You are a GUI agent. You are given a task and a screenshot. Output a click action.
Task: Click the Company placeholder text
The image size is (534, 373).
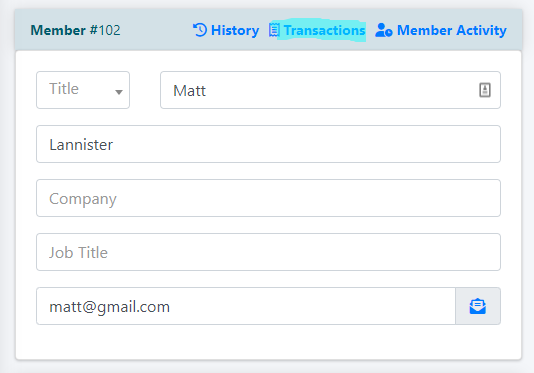[83, 199]
